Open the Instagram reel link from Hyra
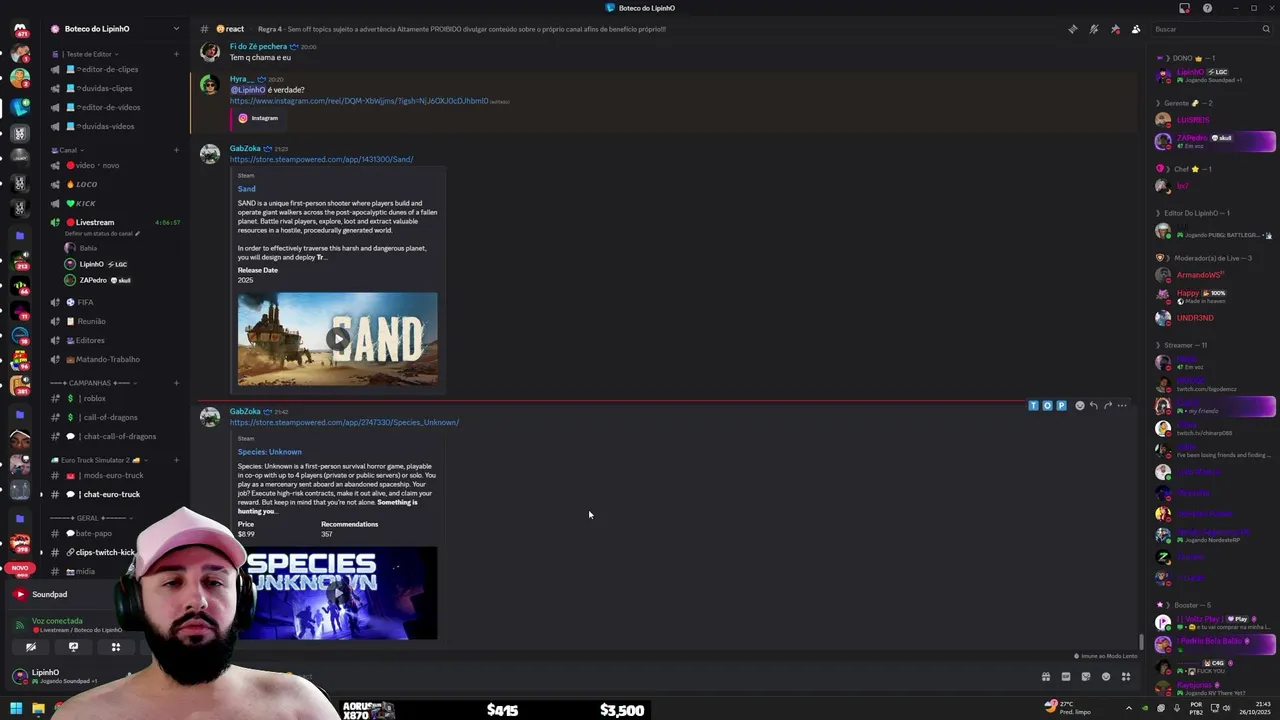This screenshot has width=1280, height=720. [358, 101]
